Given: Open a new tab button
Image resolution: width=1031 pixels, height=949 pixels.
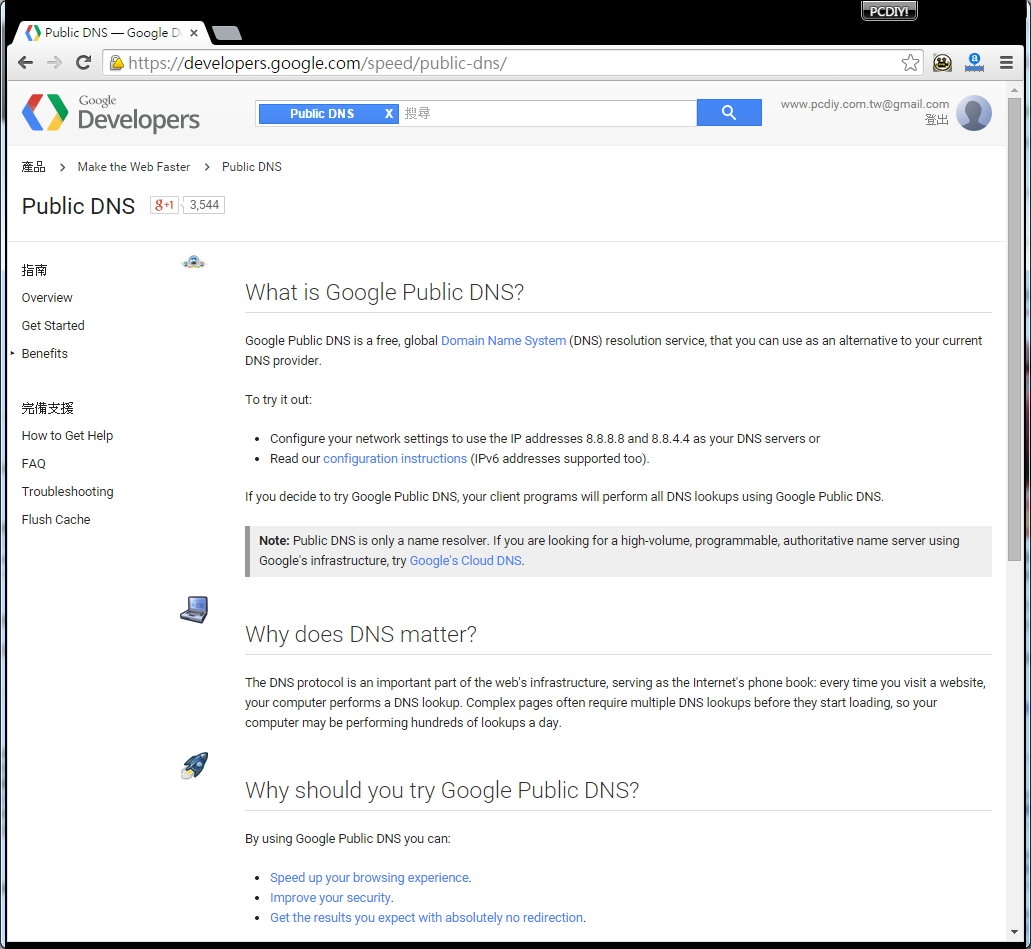Looking at the screenshot, I should tap(228, 33).
